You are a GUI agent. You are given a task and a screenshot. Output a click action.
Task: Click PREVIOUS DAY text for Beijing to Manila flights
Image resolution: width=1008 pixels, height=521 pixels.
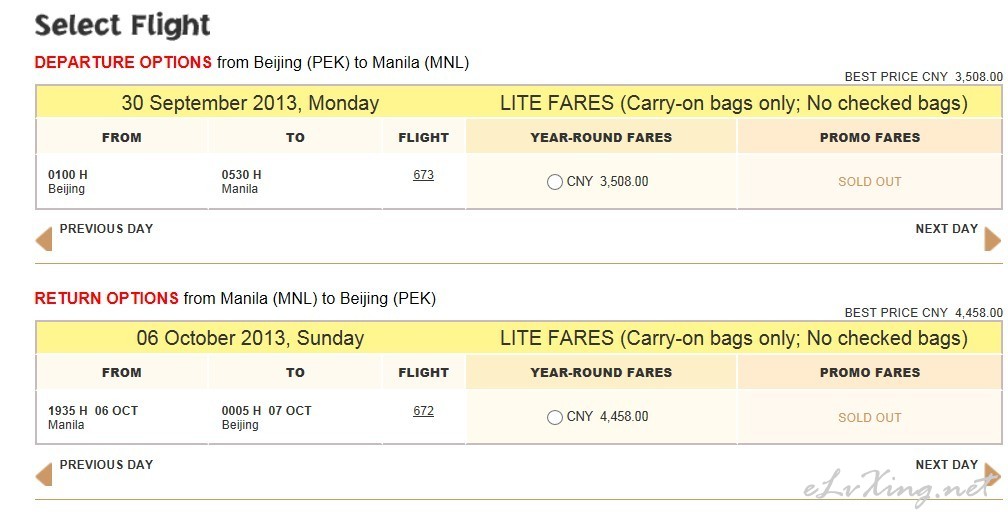(106, 228)
